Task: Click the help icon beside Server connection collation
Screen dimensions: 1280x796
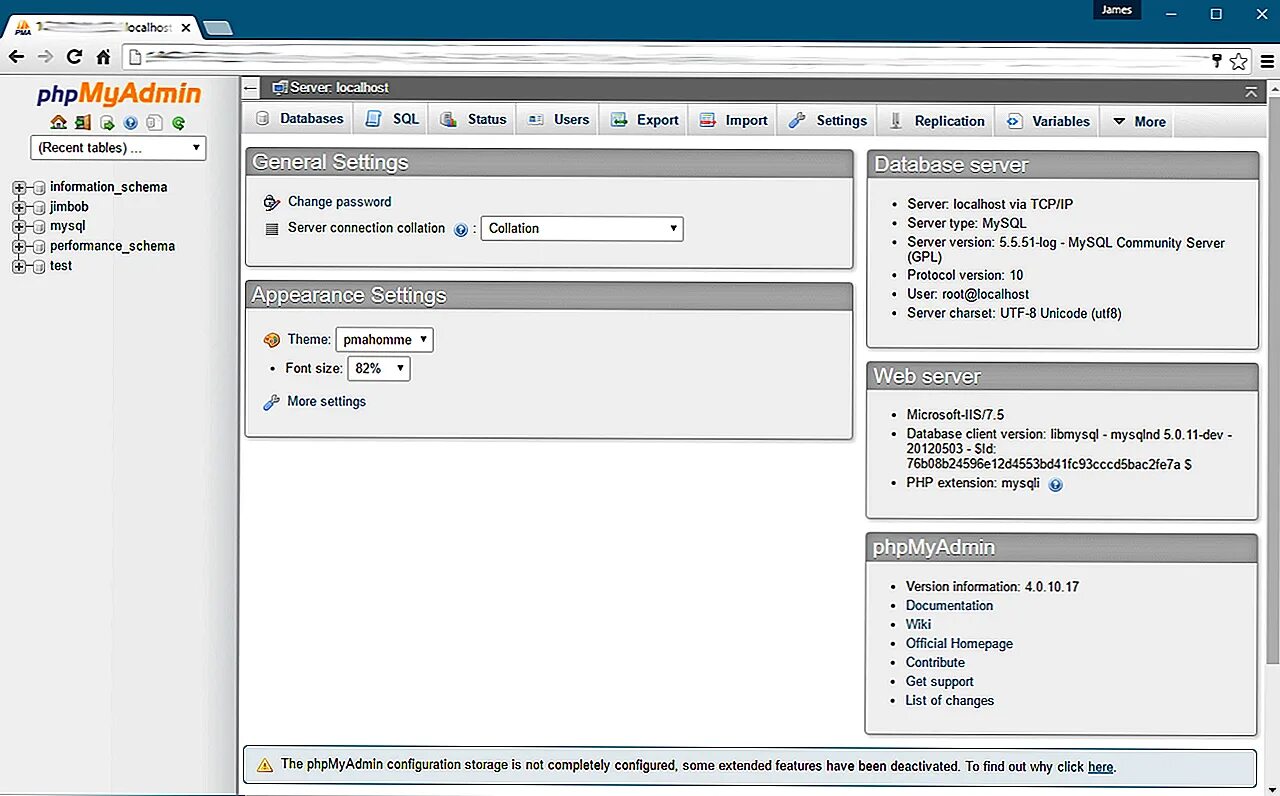Action: pyautogui.click(x=461, y=229)
